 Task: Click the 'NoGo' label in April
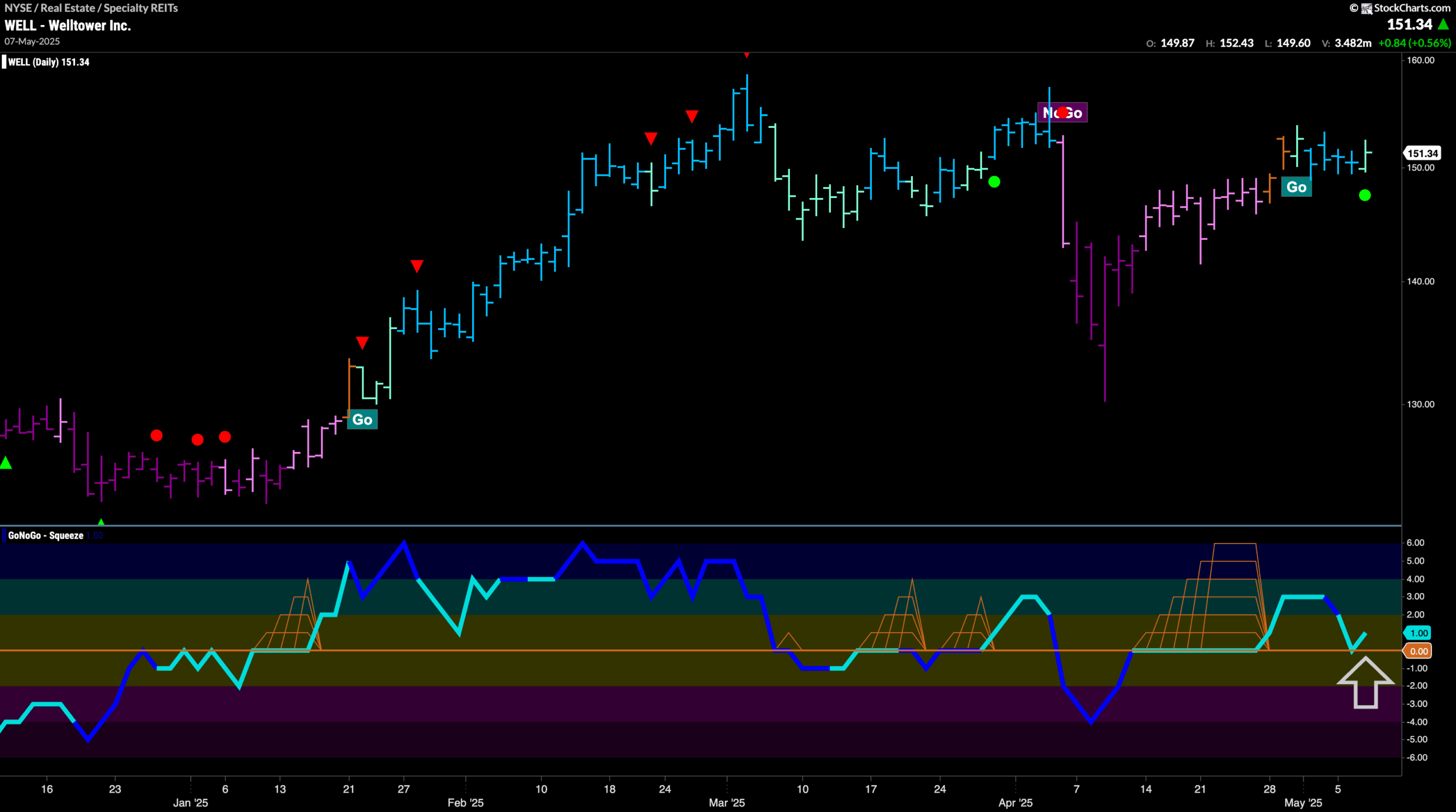coord(1062,113)
